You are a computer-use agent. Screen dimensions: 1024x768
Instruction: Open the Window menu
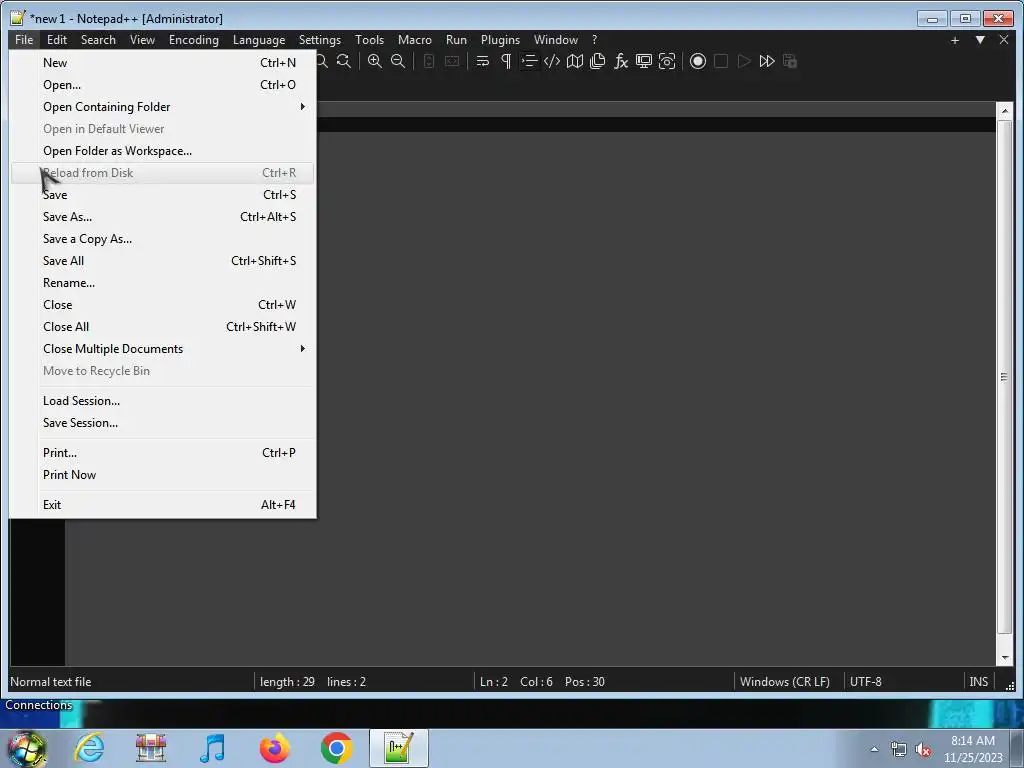tap(556, 40)
